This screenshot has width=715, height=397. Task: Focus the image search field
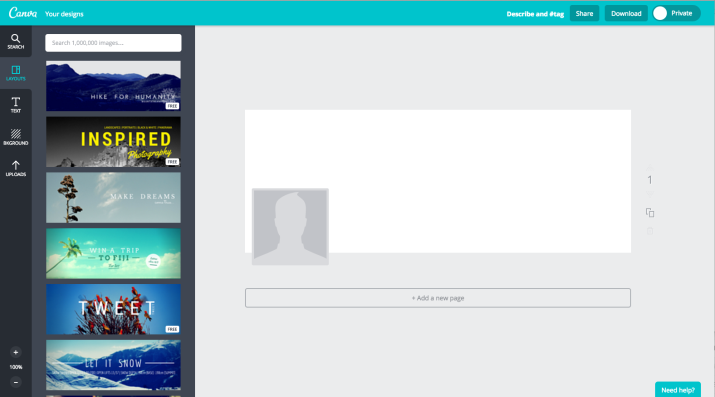click(113, 43)
